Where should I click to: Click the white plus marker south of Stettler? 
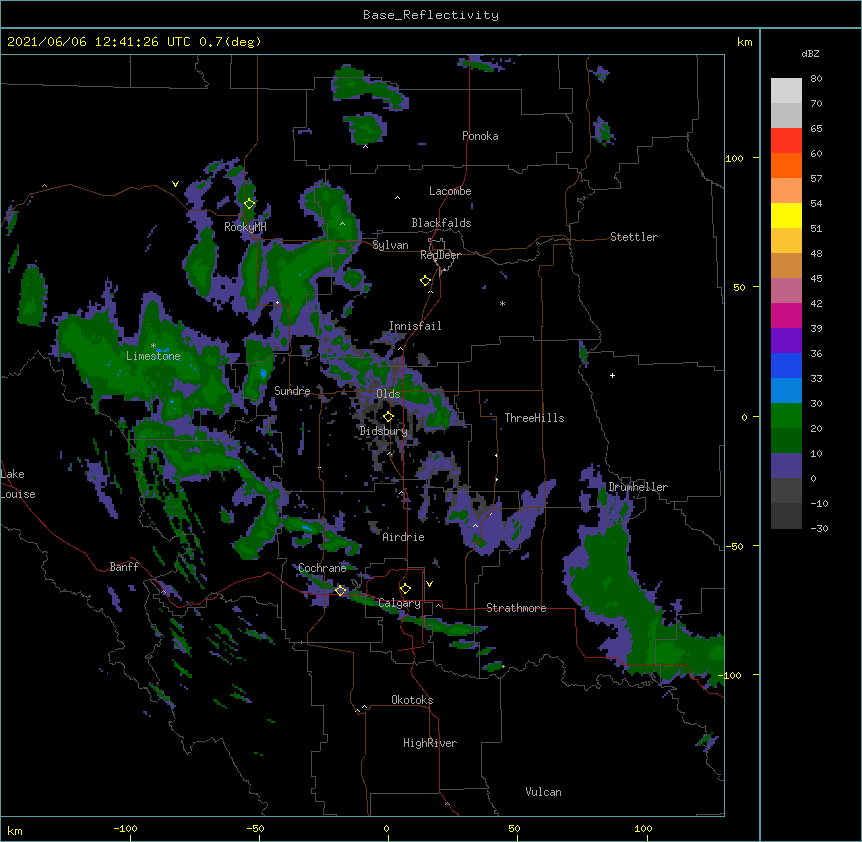tap(612, 375)
